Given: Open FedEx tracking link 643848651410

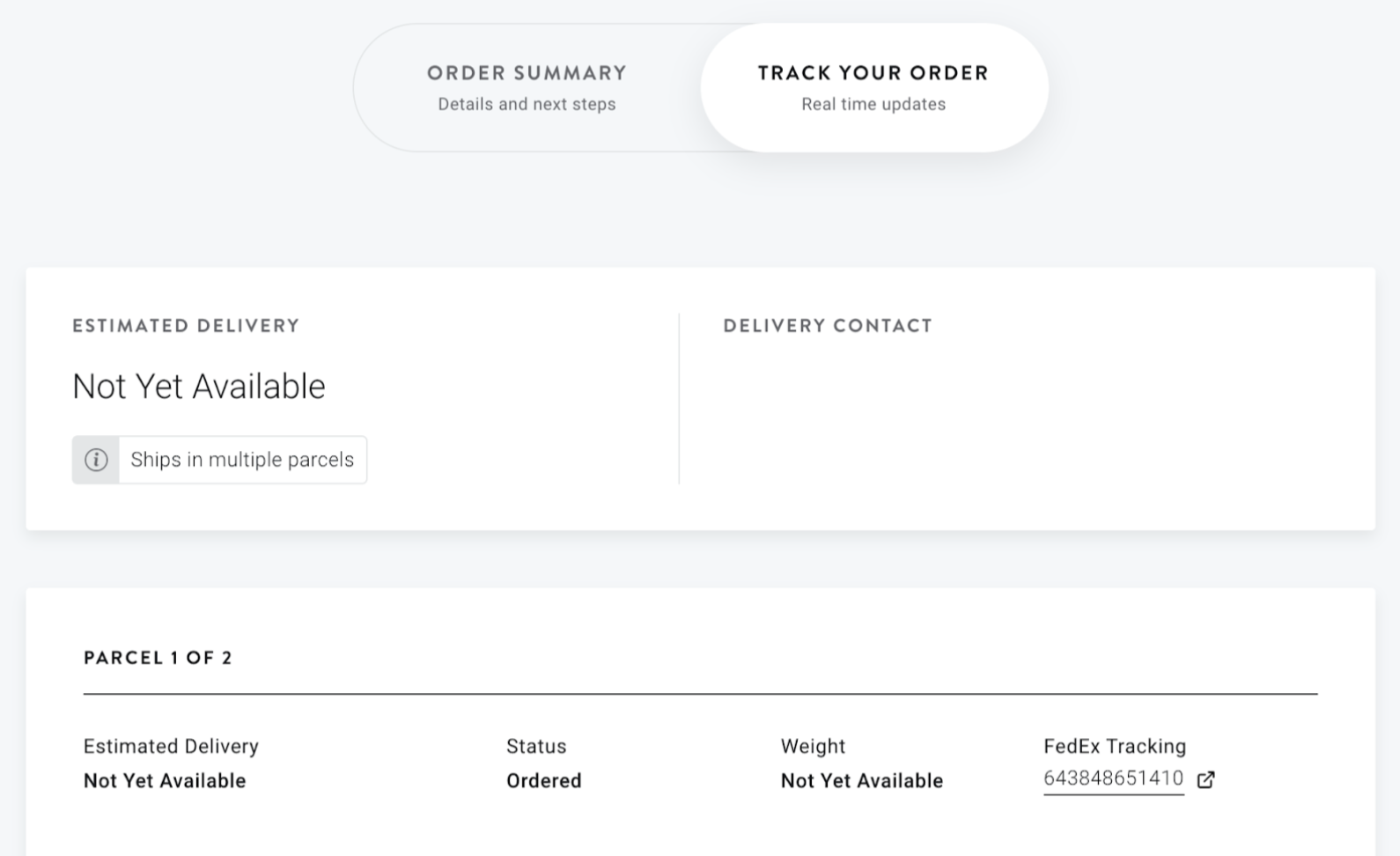Looking at the screenshot, I should [x=1113, y=779].
